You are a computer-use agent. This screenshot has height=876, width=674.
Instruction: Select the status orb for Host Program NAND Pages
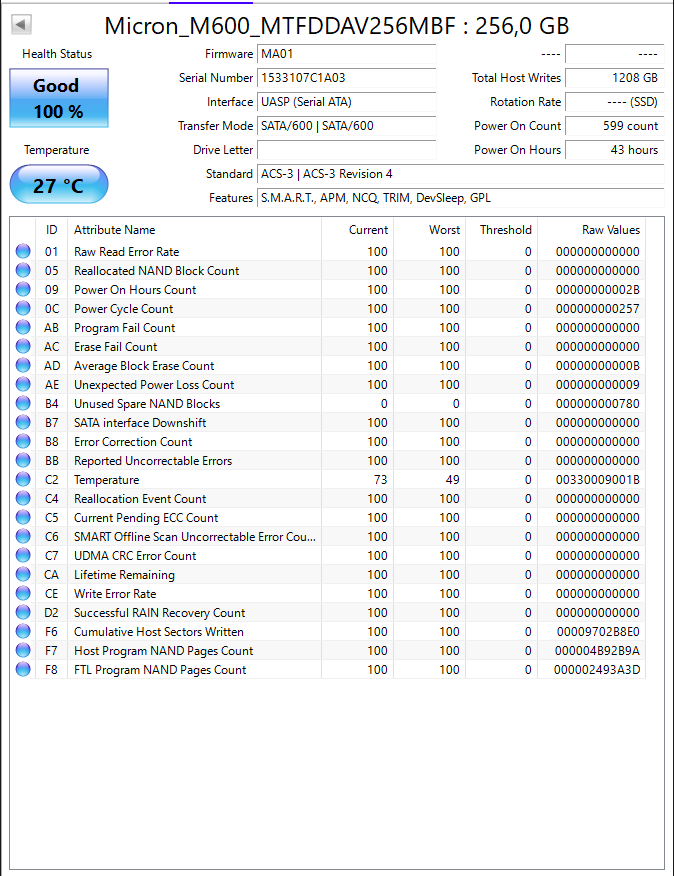(23, 650)
